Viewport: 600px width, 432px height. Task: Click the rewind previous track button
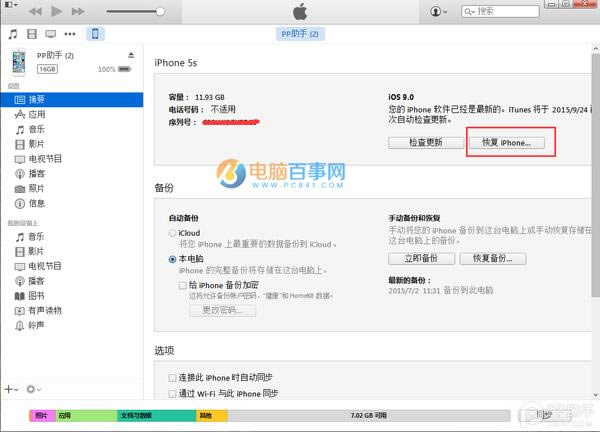(35, 11)
